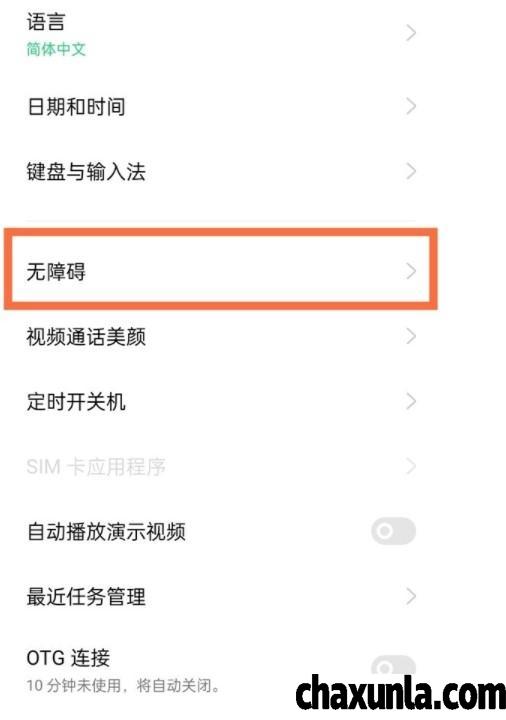Tap the arrow in the 无障碍 row
Viewport: 506px width, 720px height.
411,271
